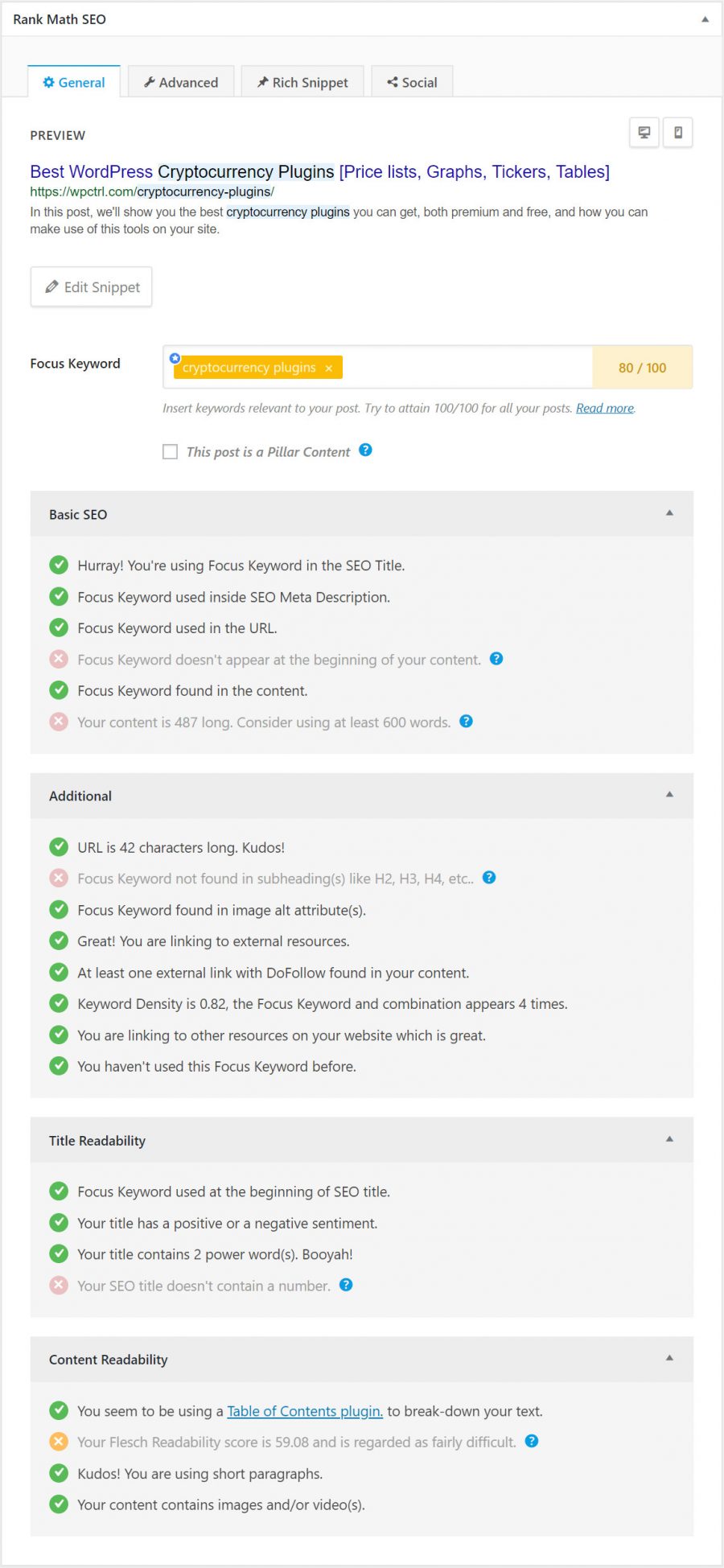Open desktop preview icon
The image size is (724, 1568).
pos(644,133)
